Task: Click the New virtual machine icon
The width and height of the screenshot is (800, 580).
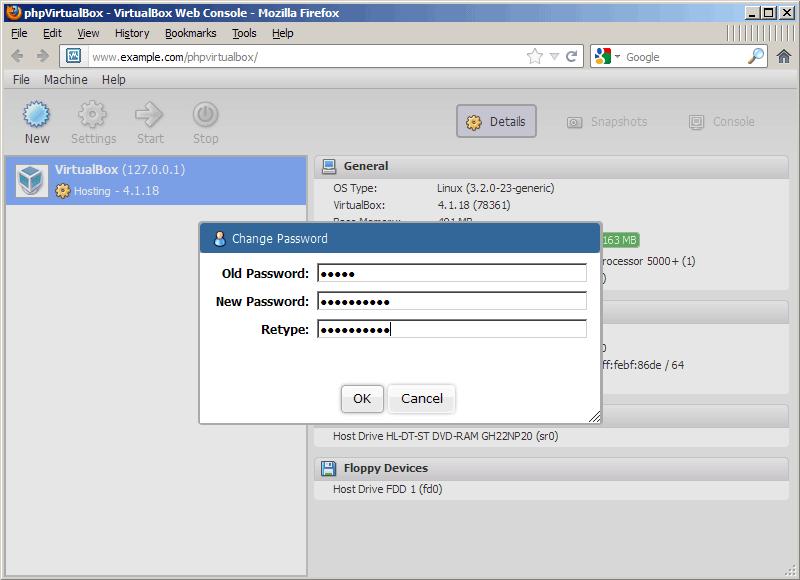Action: coord(37,114)
